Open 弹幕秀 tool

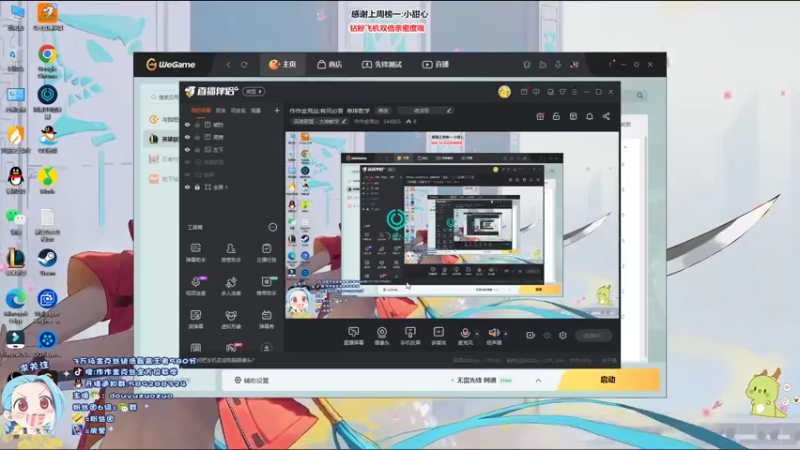point(266,319)
